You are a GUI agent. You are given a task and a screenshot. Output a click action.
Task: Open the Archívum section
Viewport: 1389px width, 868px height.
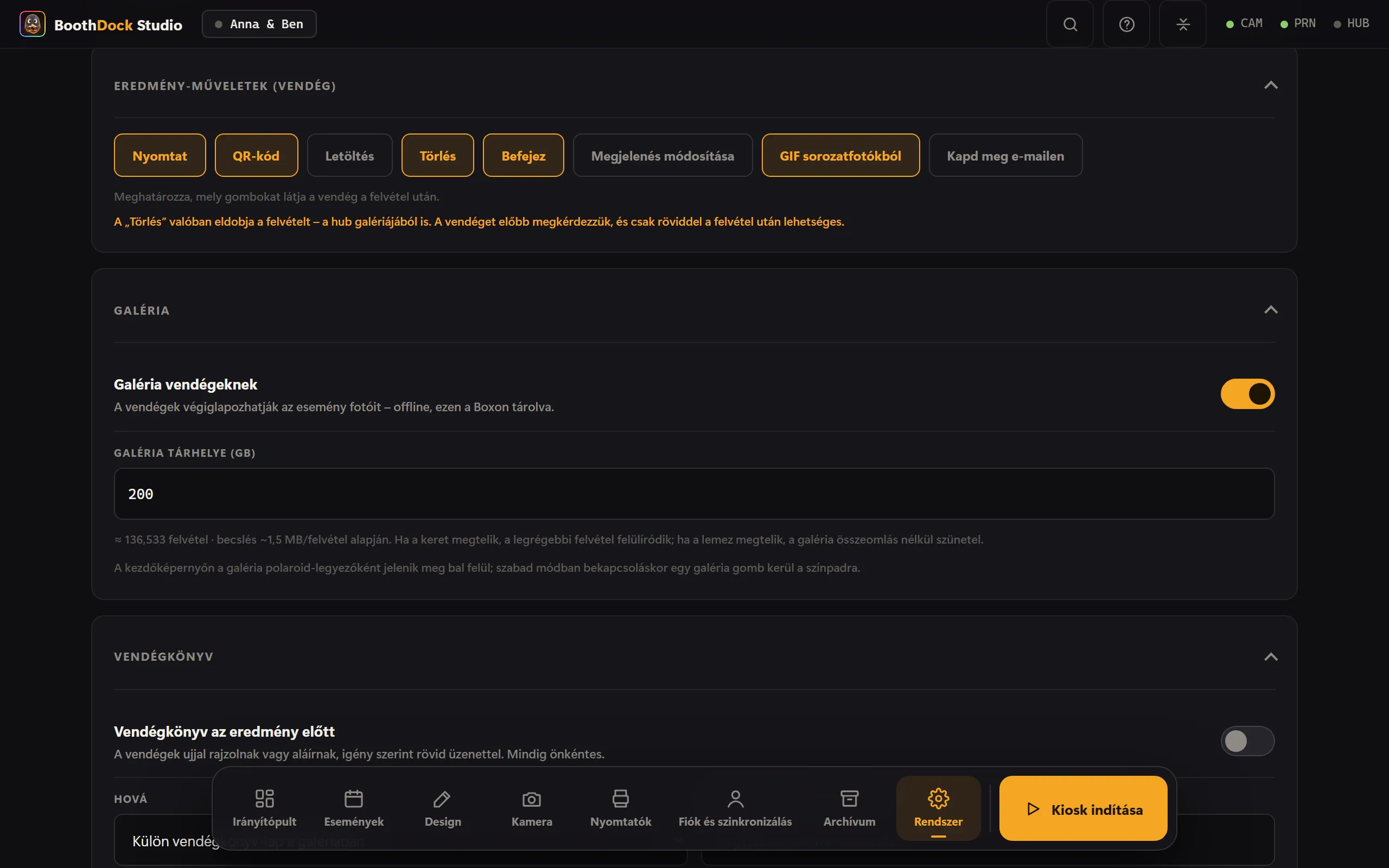[850, 808]
